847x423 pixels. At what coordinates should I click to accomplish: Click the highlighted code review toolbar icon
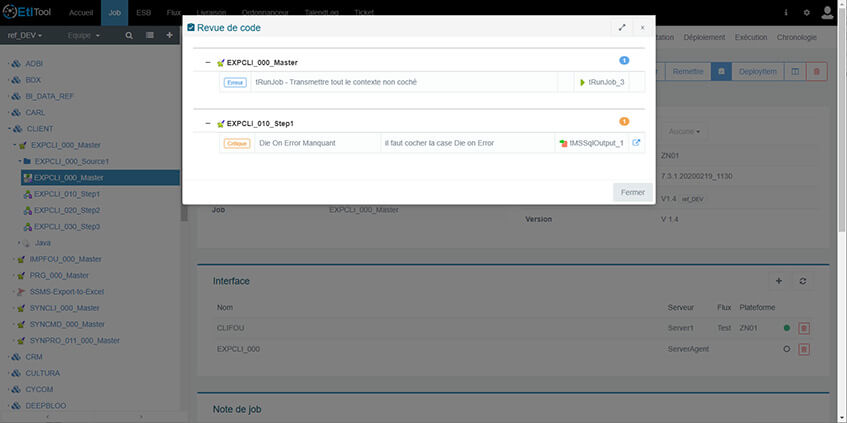[x=721, y=71]
